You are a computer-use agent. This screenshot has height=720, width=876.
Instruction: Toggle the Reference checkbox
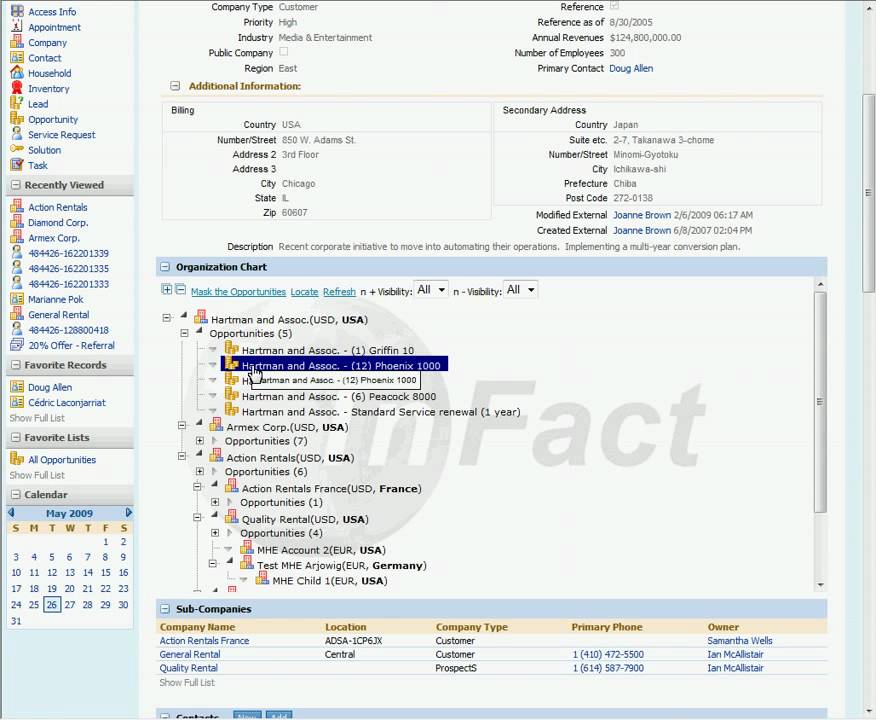615,6
